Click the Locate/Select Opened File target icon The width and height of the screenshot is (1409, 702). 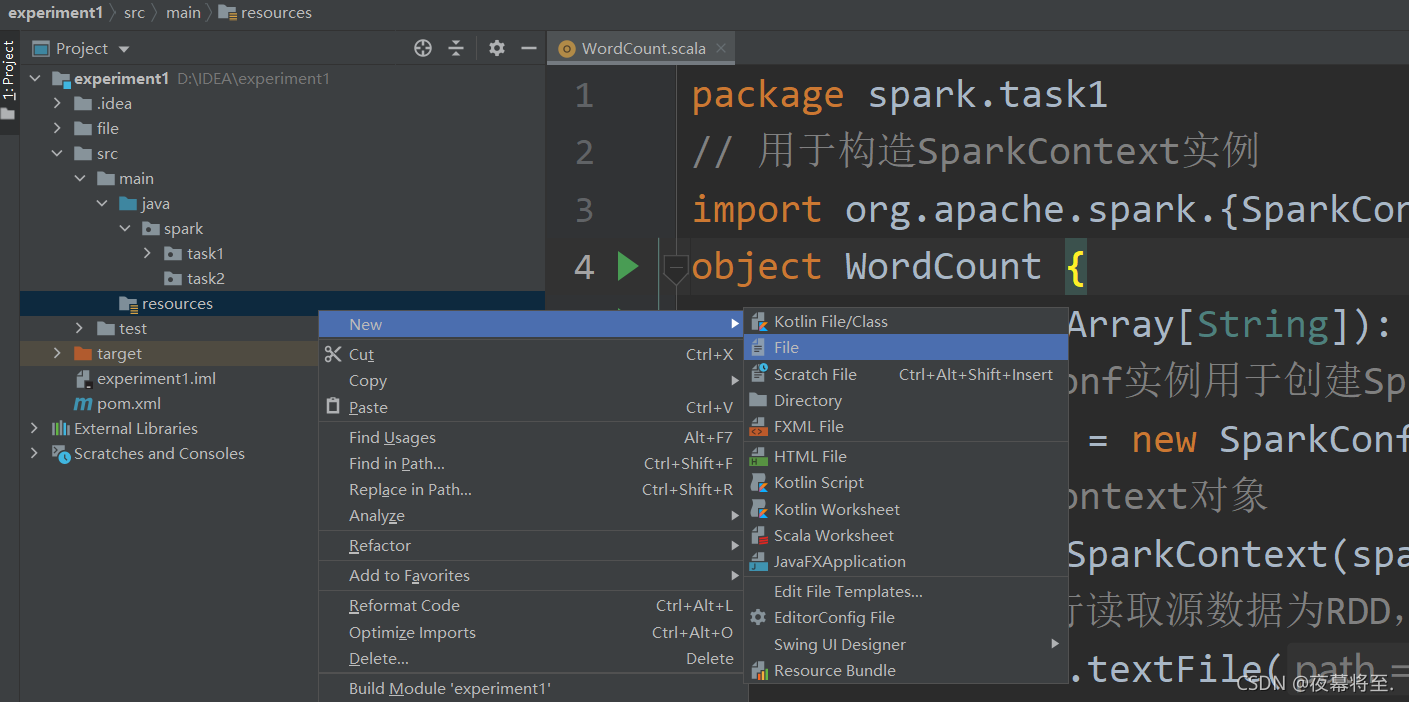[423, 48]
